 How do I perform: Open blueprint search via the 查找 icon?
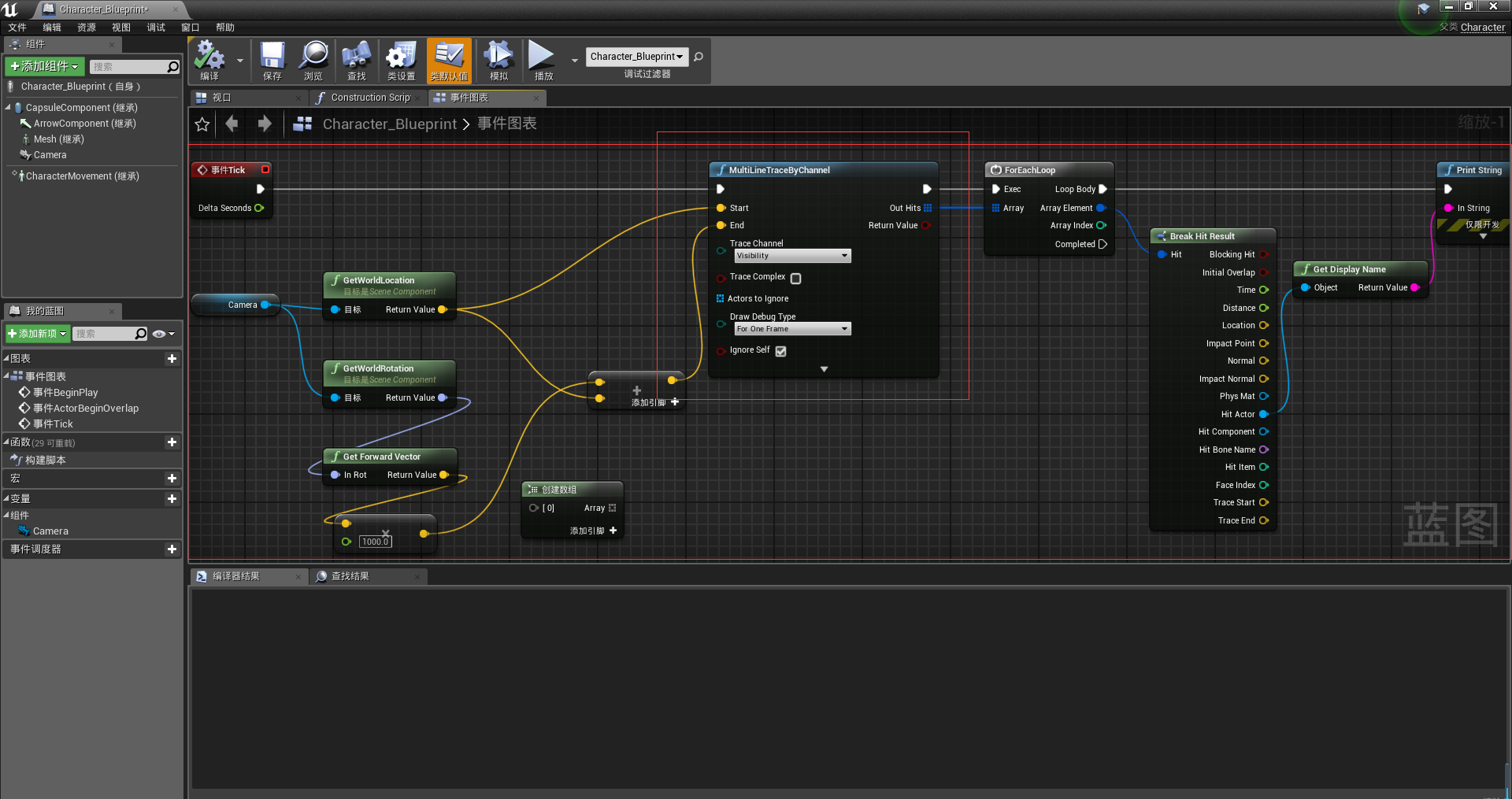click(356, 60)
